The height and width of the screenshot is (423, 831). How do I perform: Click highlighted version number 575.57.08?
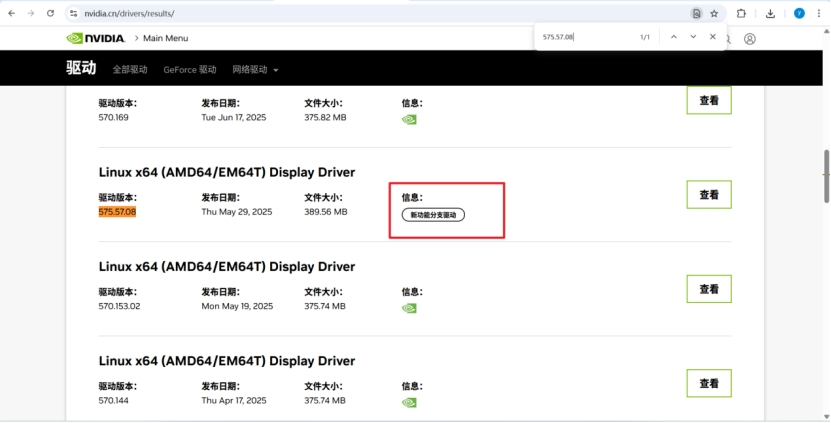tap(117, 212)
